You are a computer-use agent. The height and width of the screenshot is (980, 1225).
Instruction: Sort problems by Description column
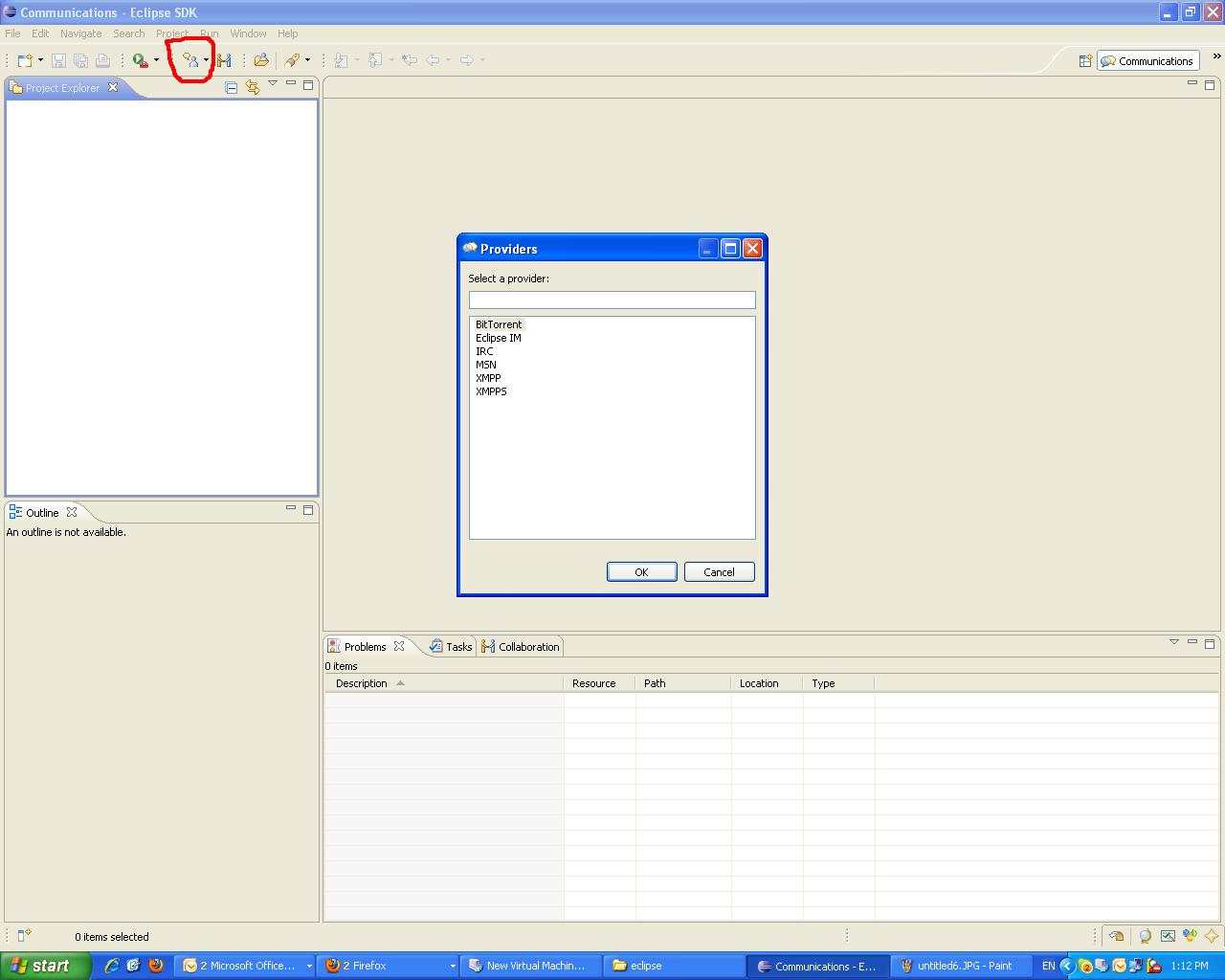pyautogui.click(x=444, y=683)
